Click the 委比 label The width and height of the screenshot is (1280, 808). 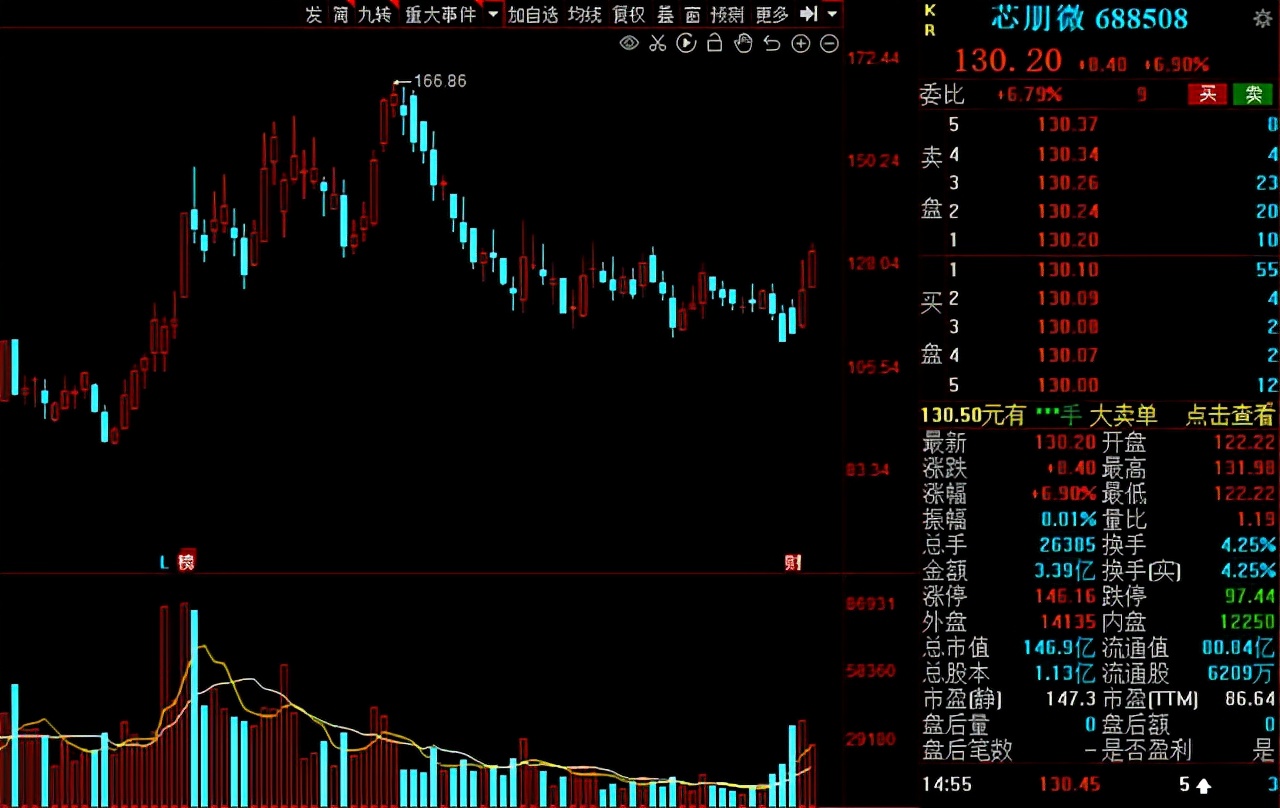(942, 95)
